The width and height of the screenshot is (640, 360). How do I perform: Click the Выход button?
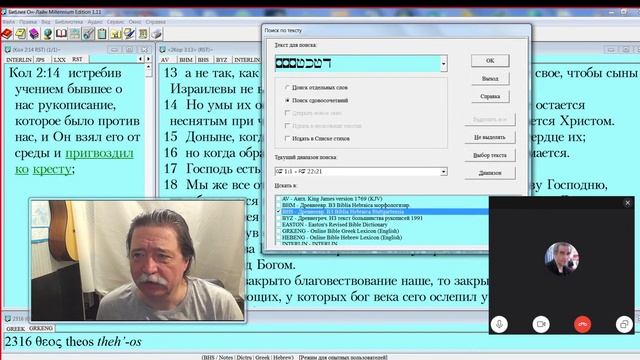tap(490, 78)
